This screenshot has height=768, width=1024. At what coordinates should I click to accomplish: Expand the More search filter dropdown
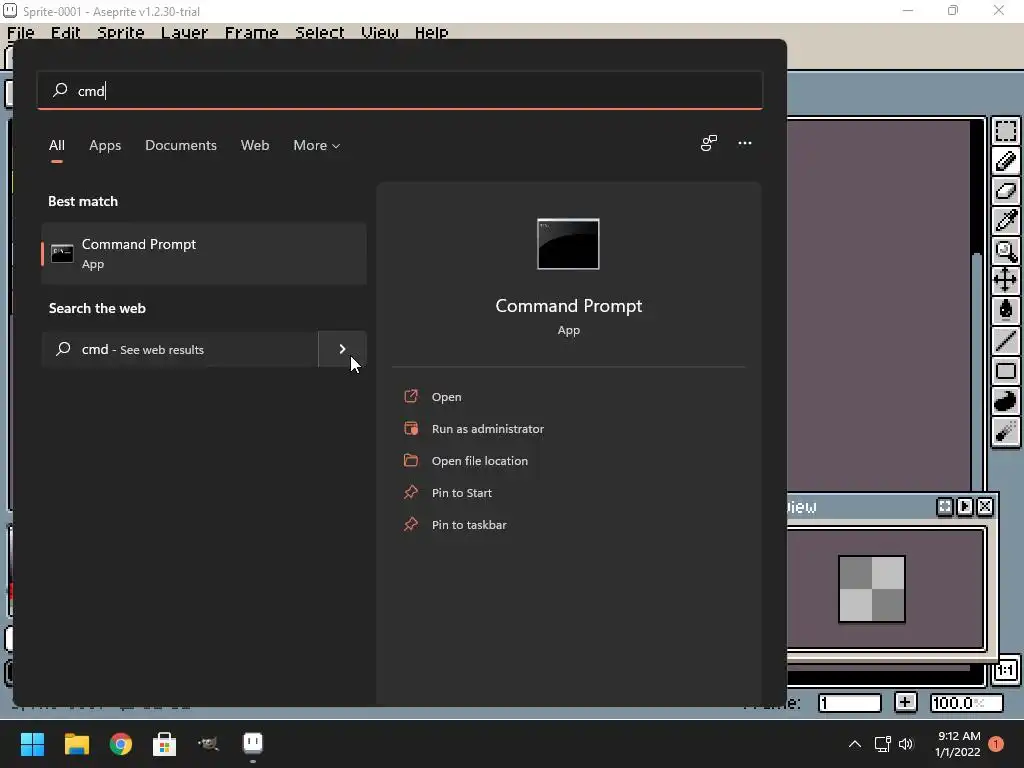[317, 145]
